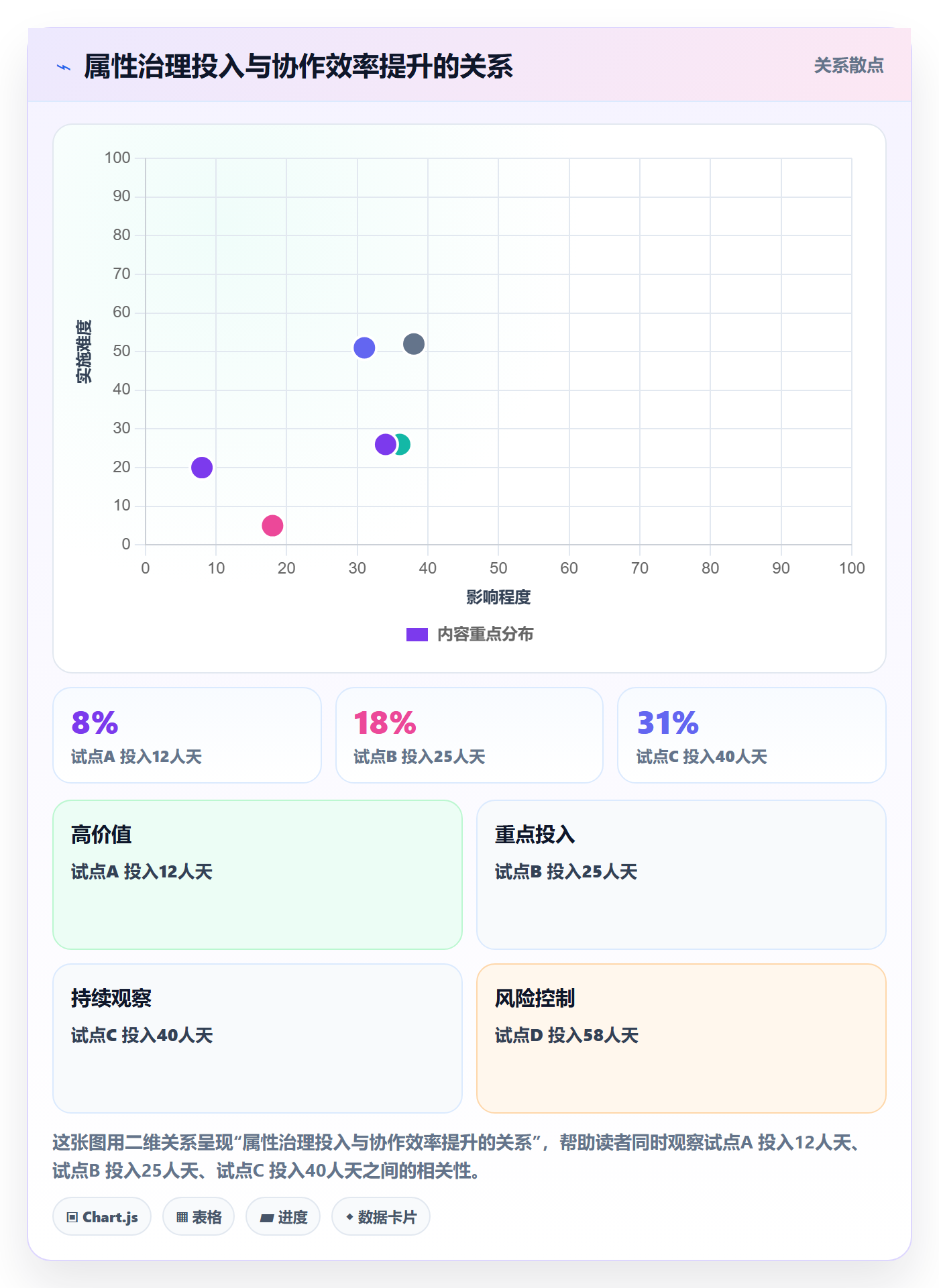This screenshot has width=939, height=1288.
Task: Click the gray scatter point near 38
Action: [x=414, y=344]
